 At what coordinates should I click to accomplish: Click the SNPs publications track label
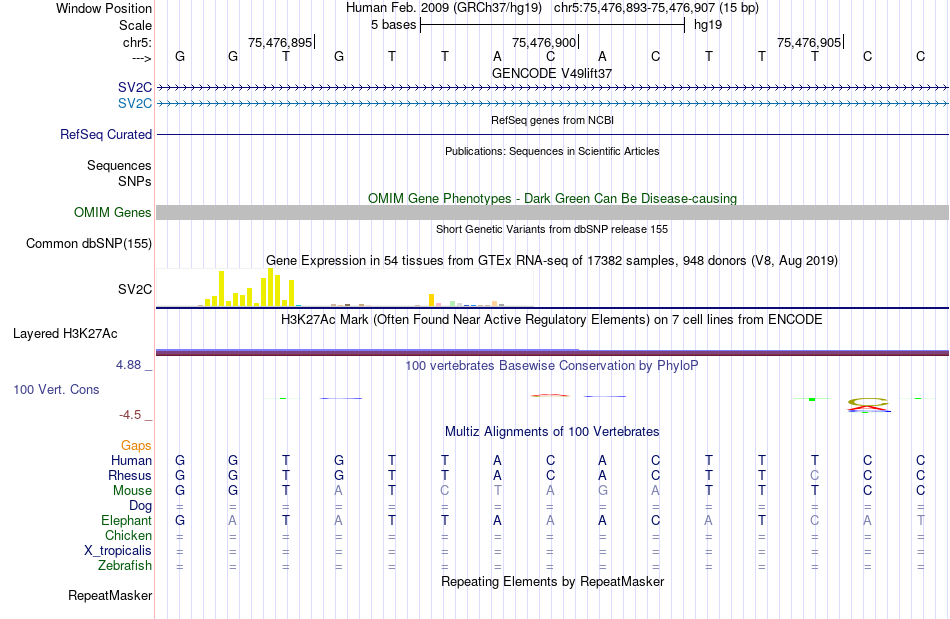tap(135, 181)
